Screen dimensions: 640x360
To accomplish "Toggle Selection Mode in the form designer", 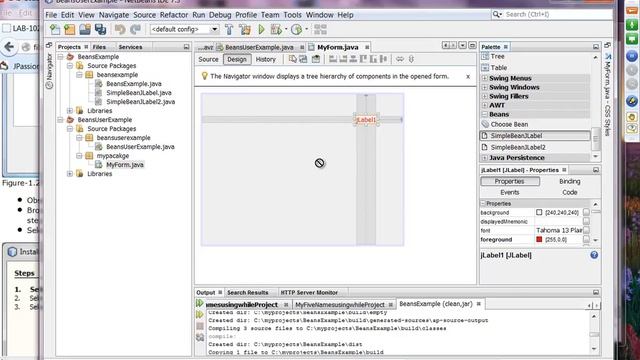I will 293,59.
